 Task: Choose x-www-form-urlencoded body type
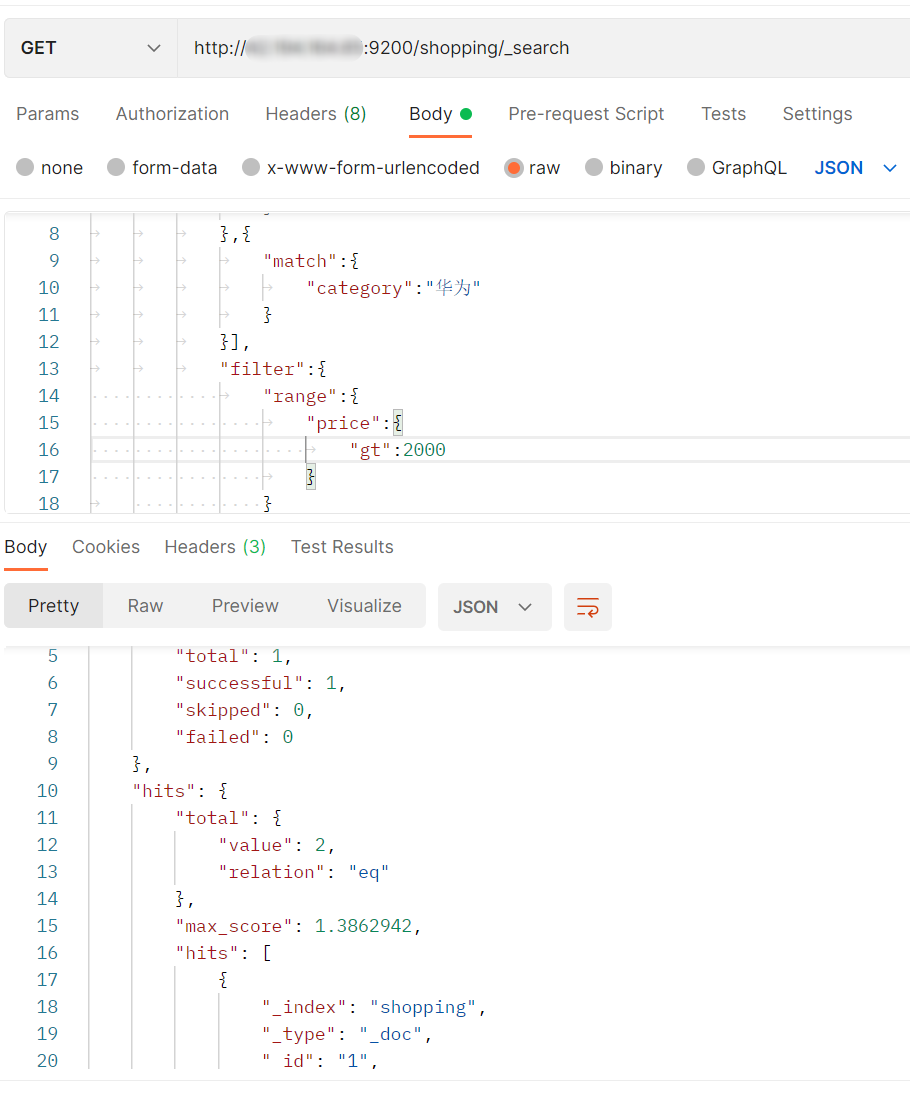pyautogui.click(x=251, y=168)
